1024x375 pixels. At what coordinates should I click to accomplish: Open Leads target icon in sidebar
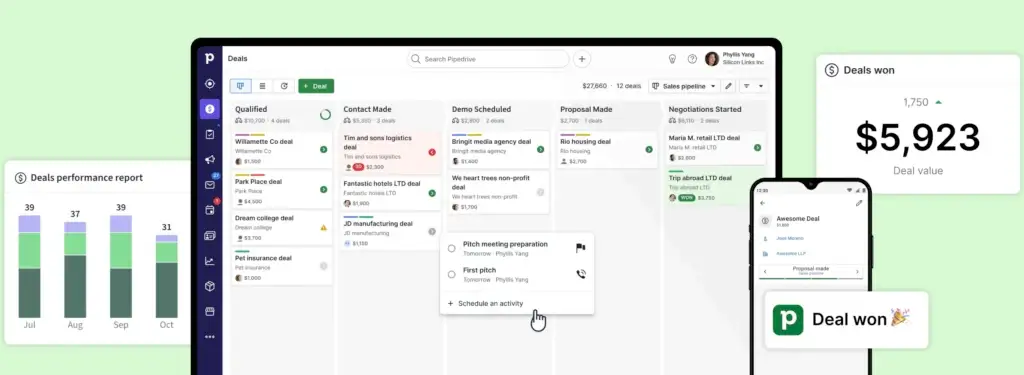210,84
